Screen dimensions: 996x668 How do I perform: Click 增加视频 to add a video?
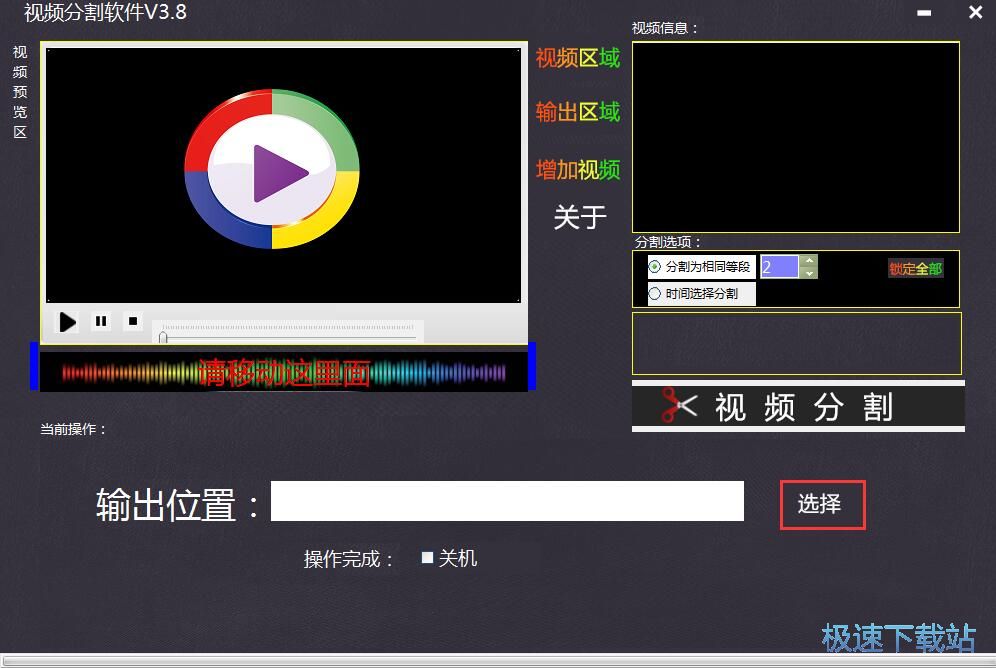click(x=577, y=170)
